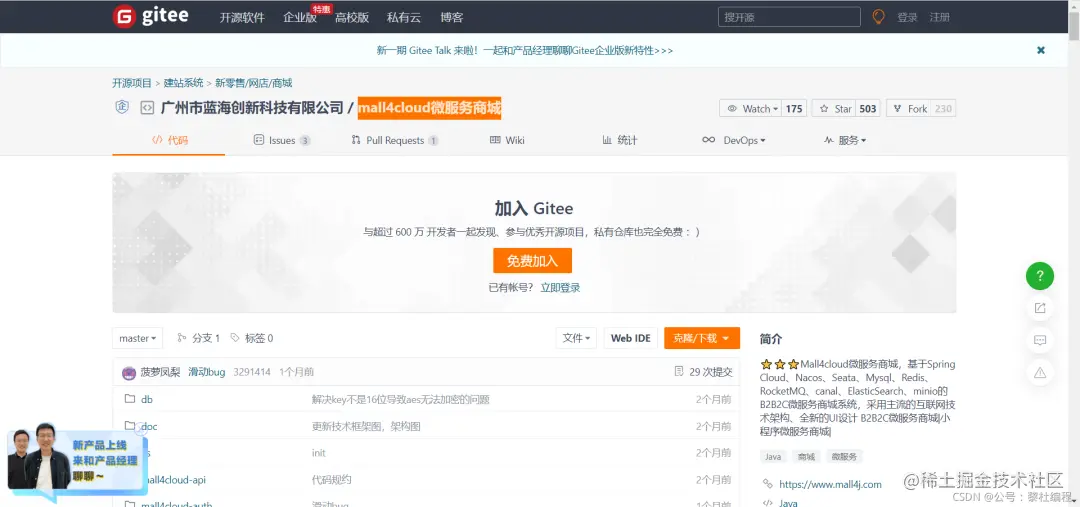Viewport: 1080px width, 507px height.
Task: Expand the 服务 dropdown tab
Action: point(845,140)
